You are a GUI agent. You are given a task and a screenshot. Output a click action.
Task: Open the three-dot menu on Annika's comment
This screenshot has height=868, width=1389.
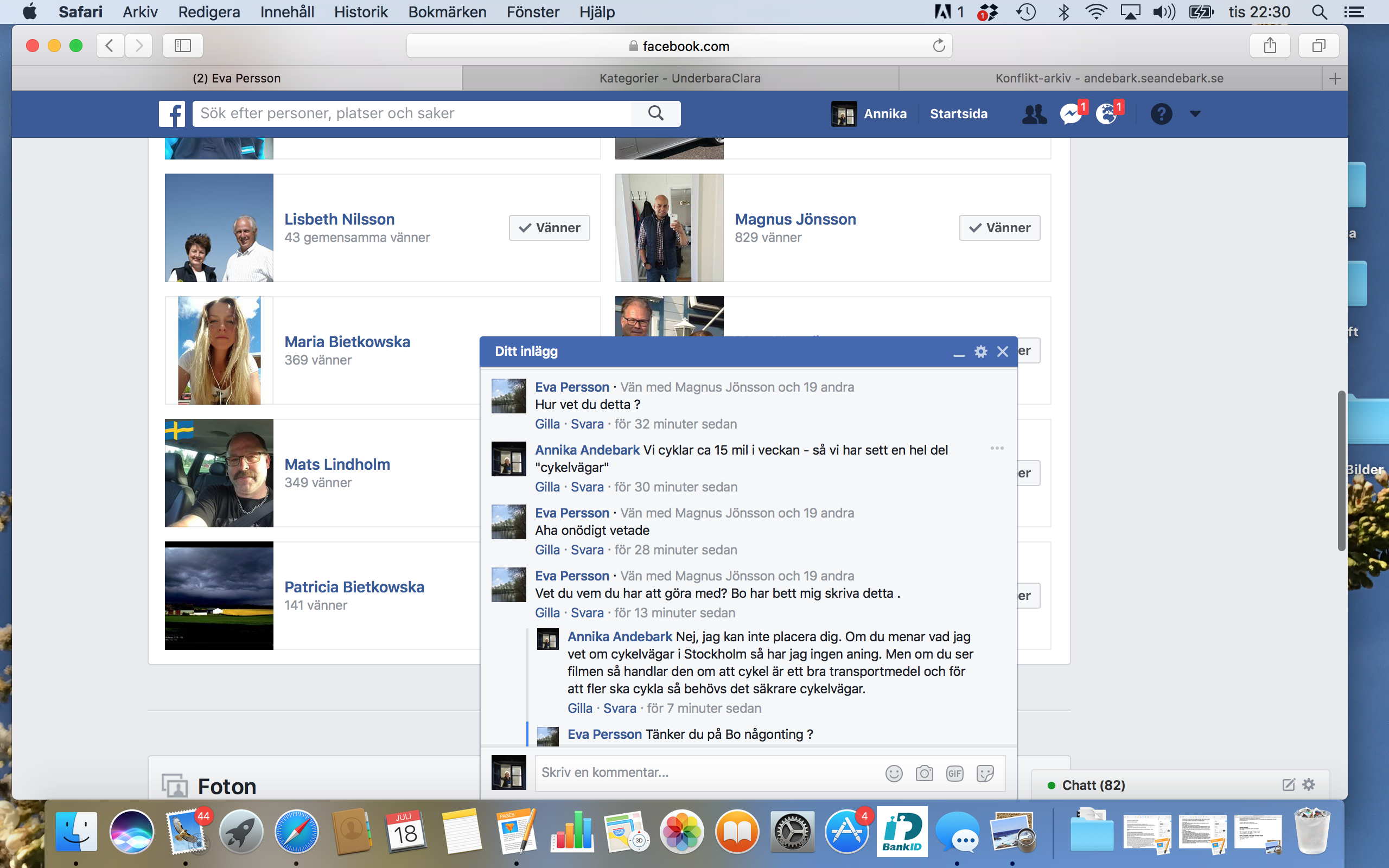[997, 448]
